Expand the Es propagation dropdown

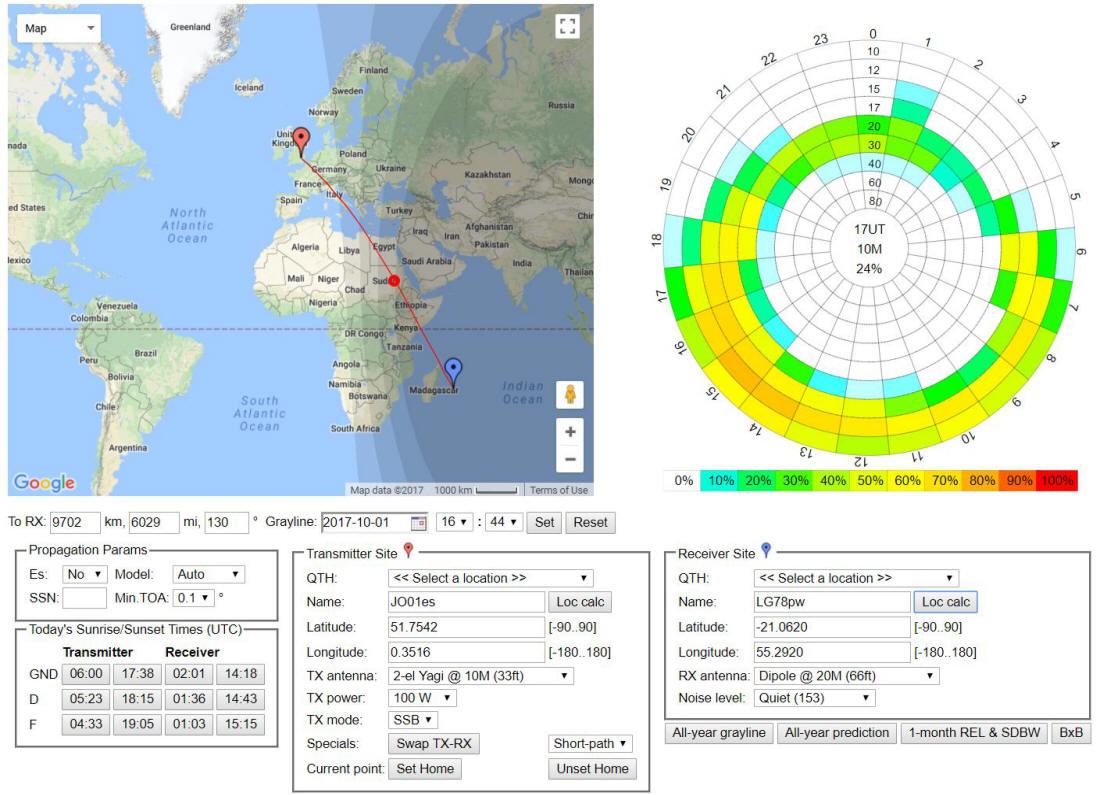coord(85,575)
